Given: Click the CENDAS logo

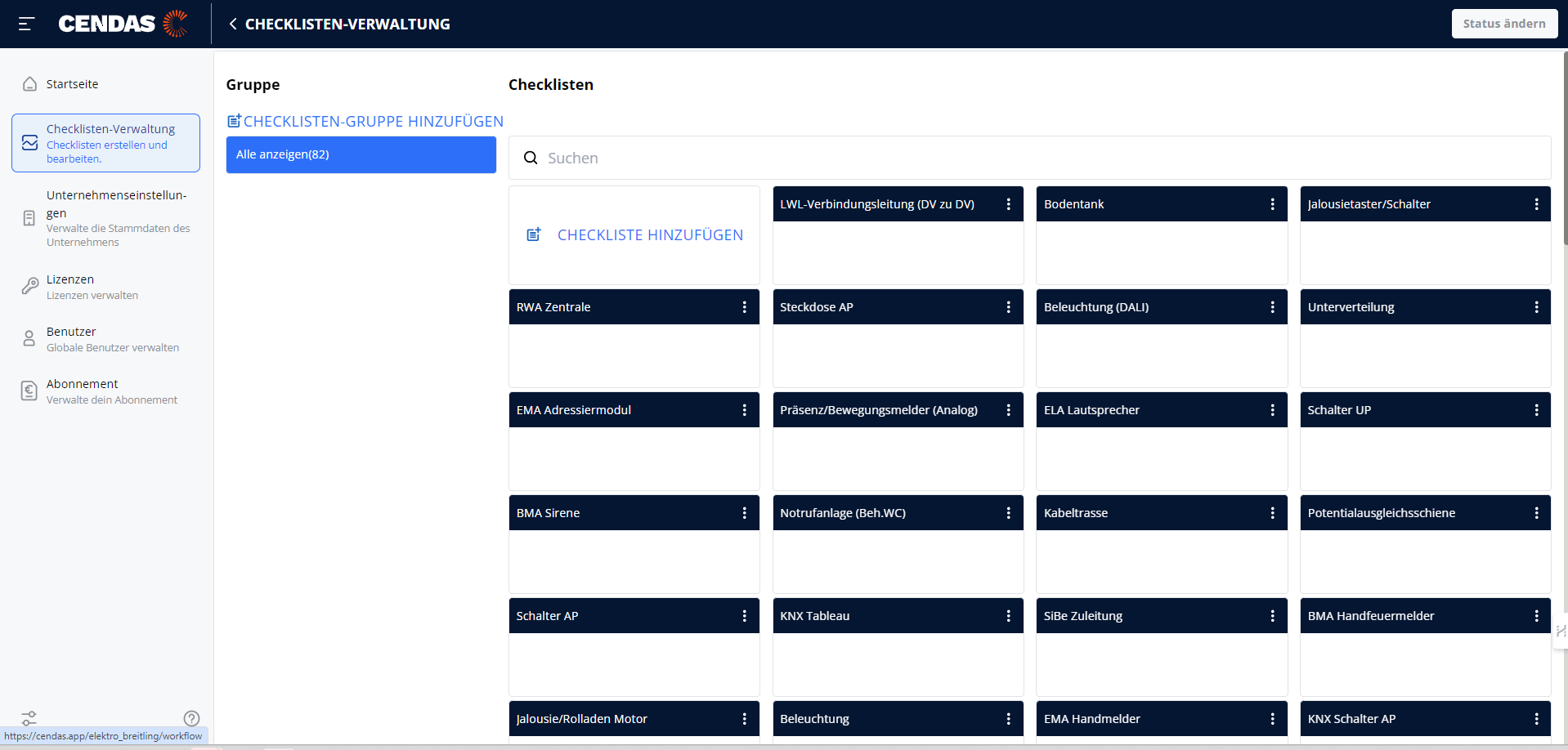Looking at the screenshot, I should (123, 24).
